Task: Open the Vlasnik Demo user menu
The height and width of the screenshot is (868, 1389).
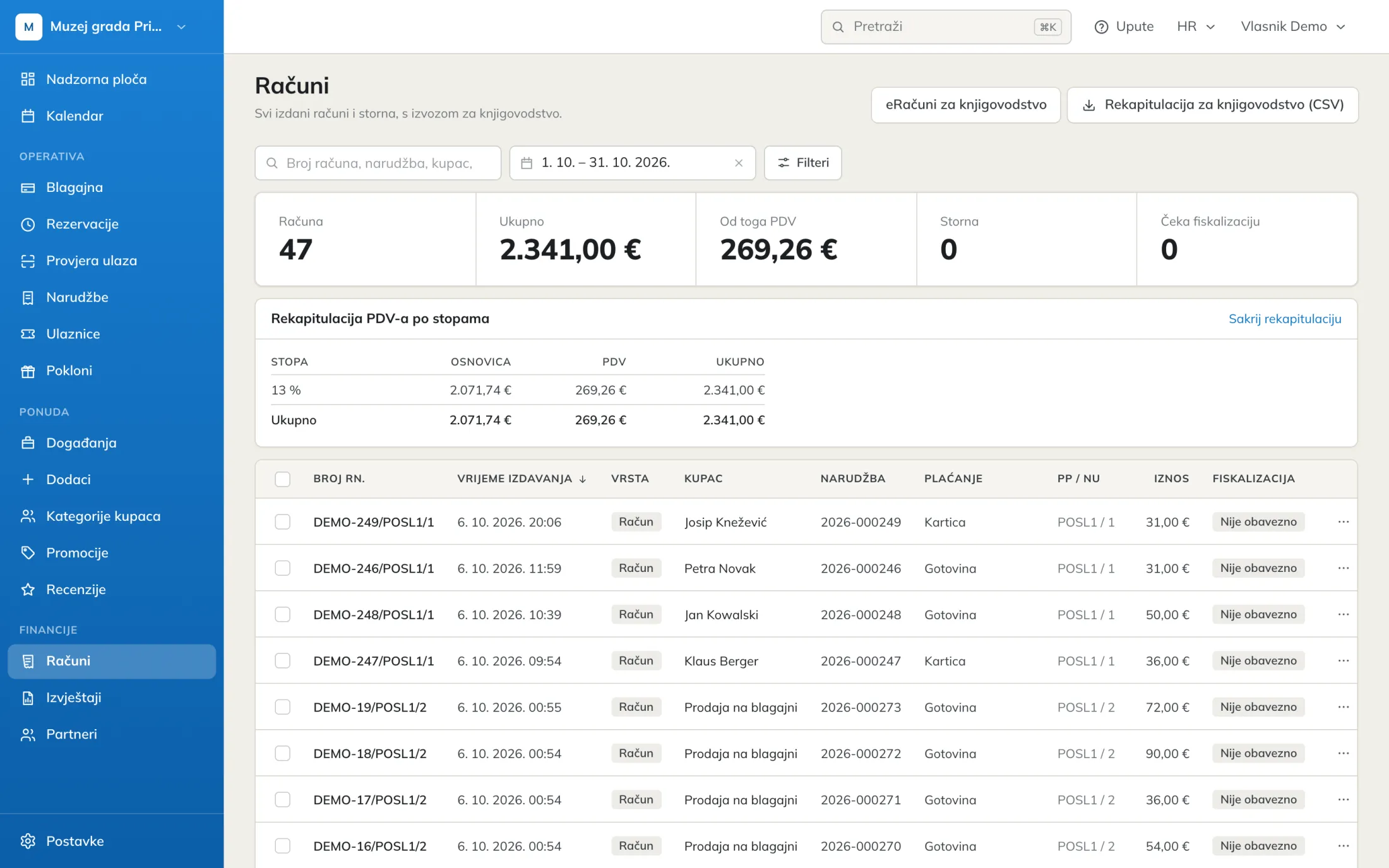Action: (1293, 27)
